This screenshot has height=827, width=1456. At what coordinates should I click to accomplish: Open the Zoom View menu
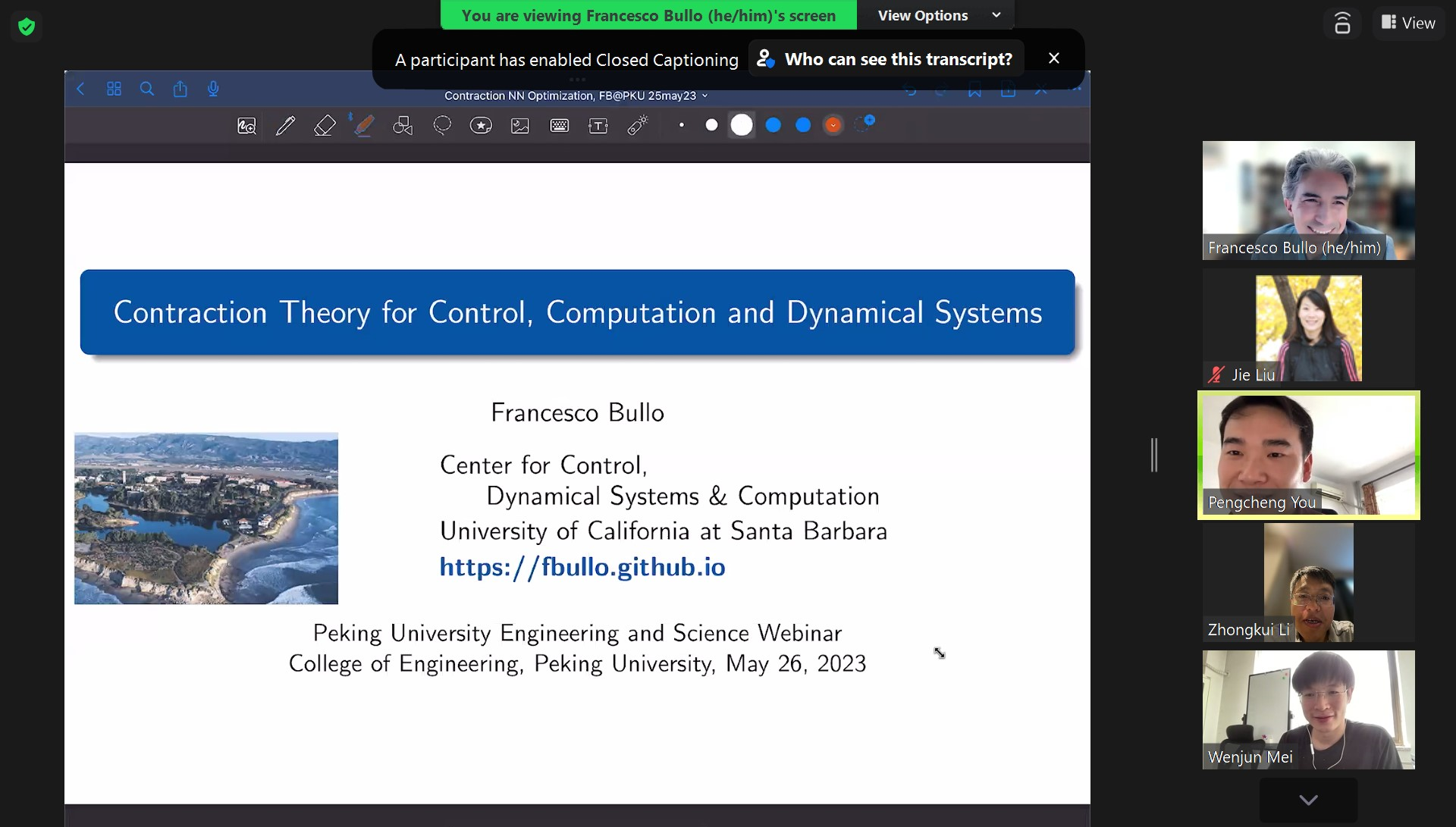click(x=1408, y=23)
